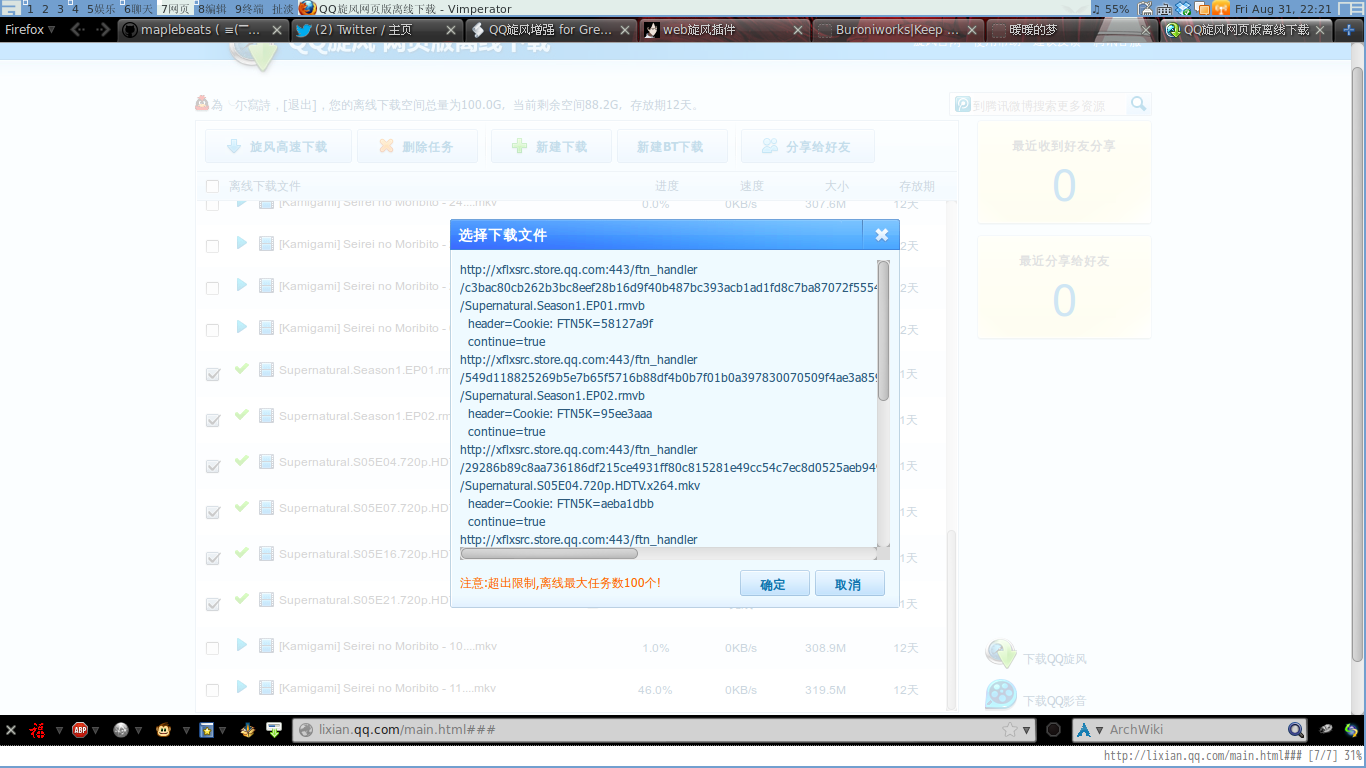Click the music note volume icon showing 55%

[1096, 8]
